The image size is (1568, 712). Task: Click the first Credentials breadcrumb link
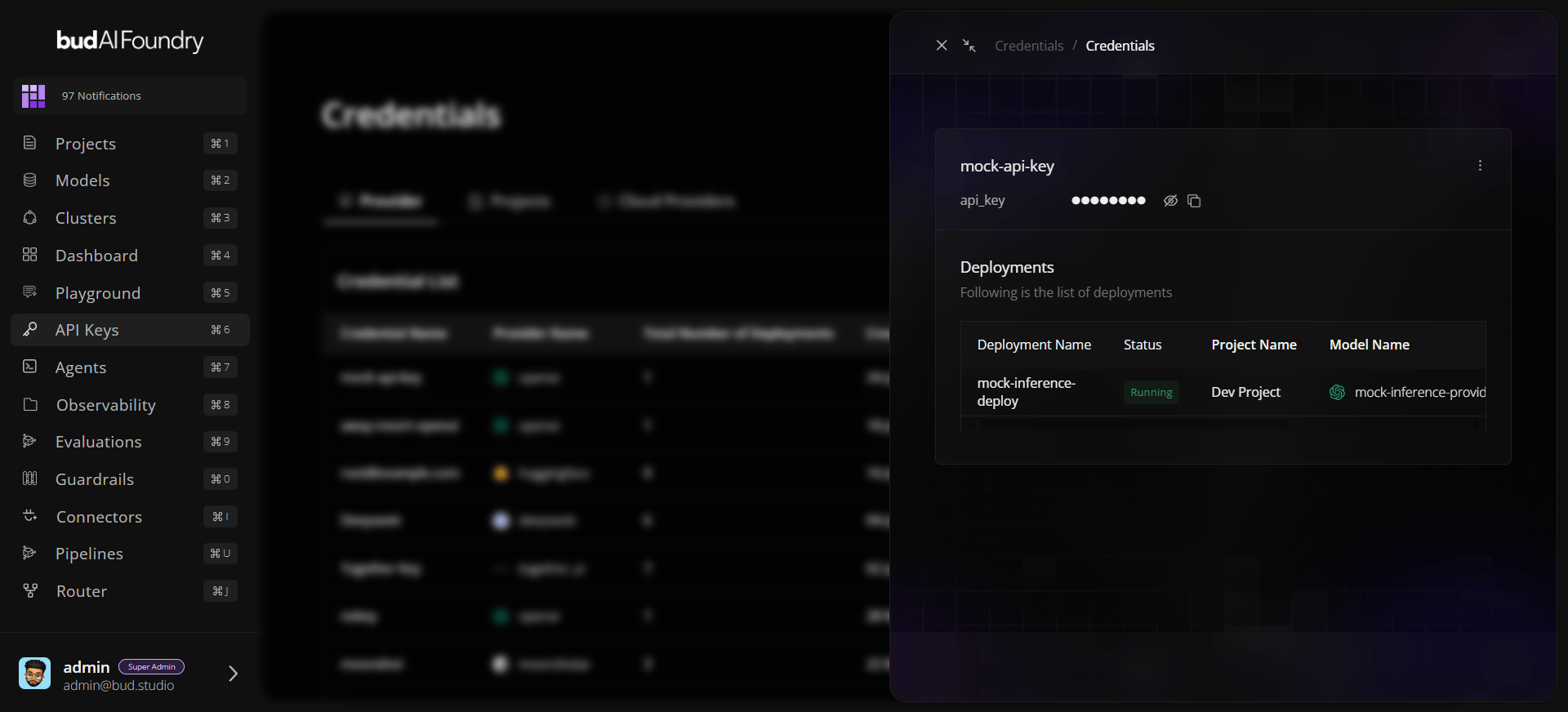click(1029, 46)
